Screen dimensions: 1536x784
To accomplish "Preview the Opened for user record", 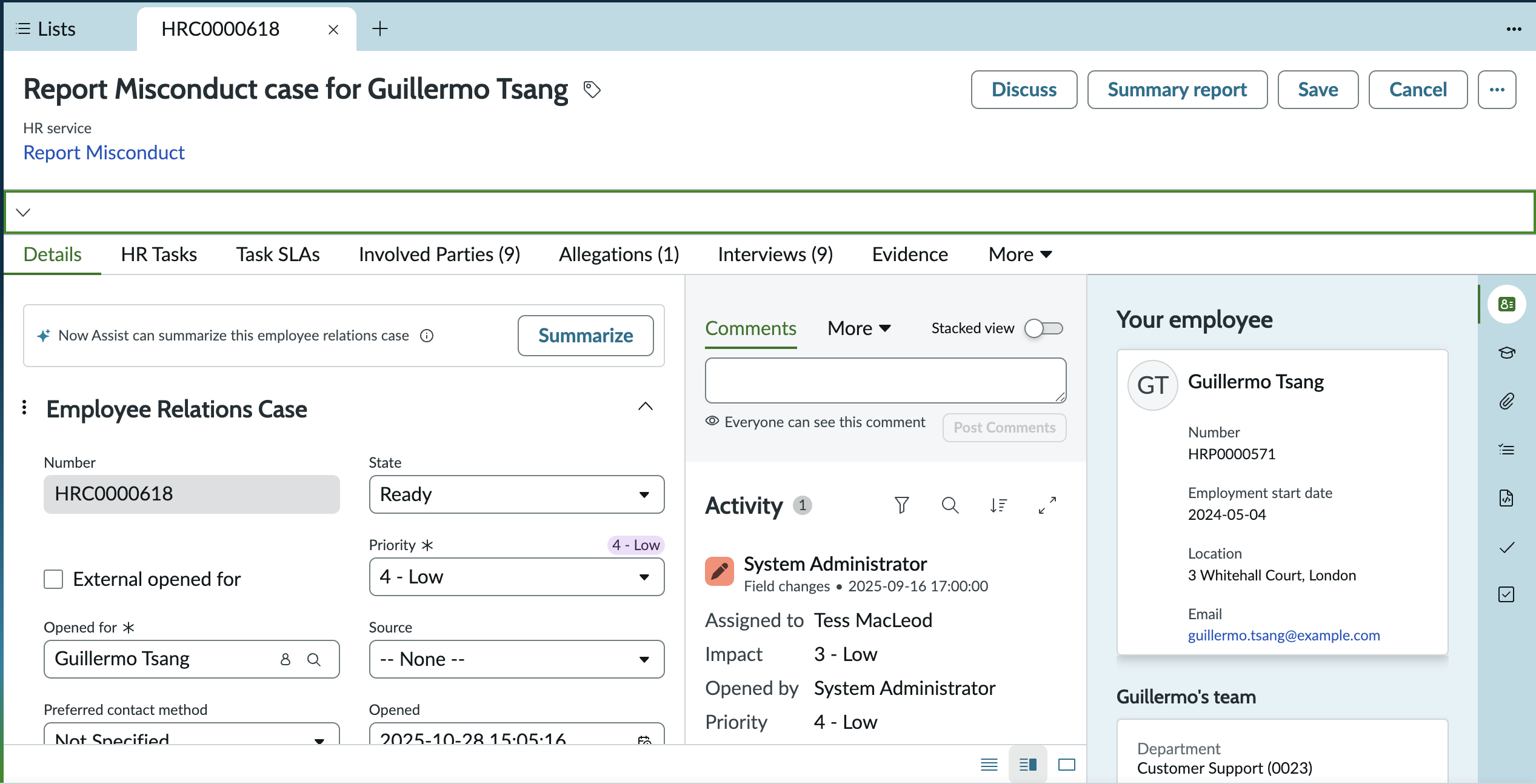I will (x=285, y=659).
